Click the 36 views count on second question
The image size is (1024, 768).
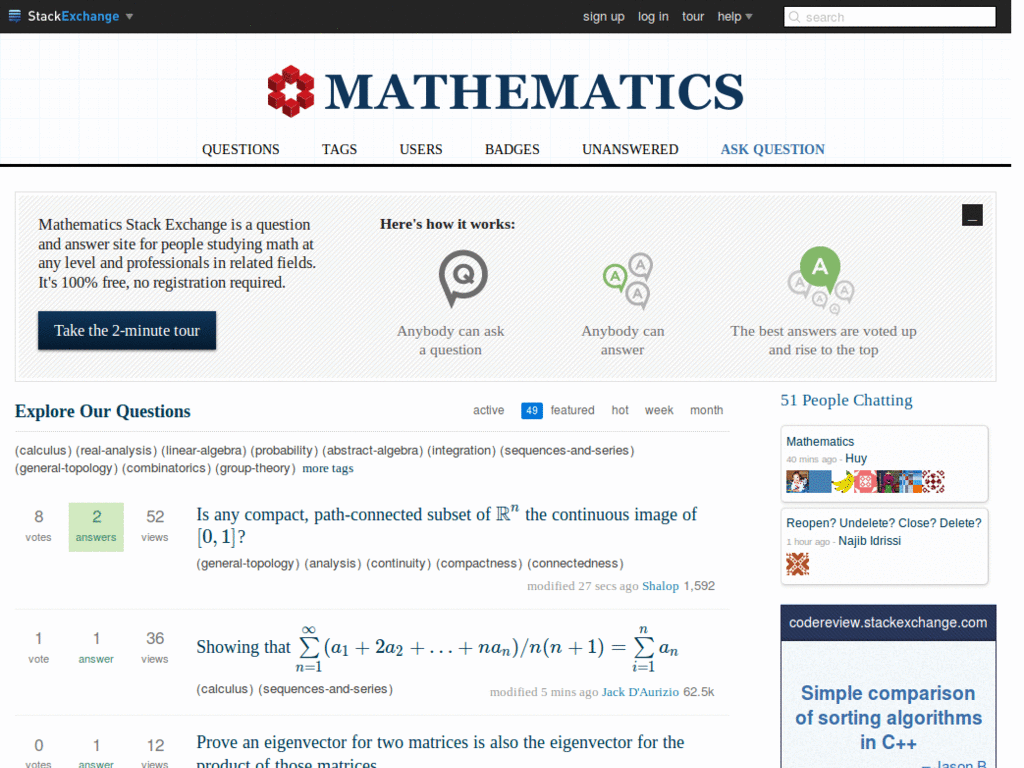pos(155,647)
